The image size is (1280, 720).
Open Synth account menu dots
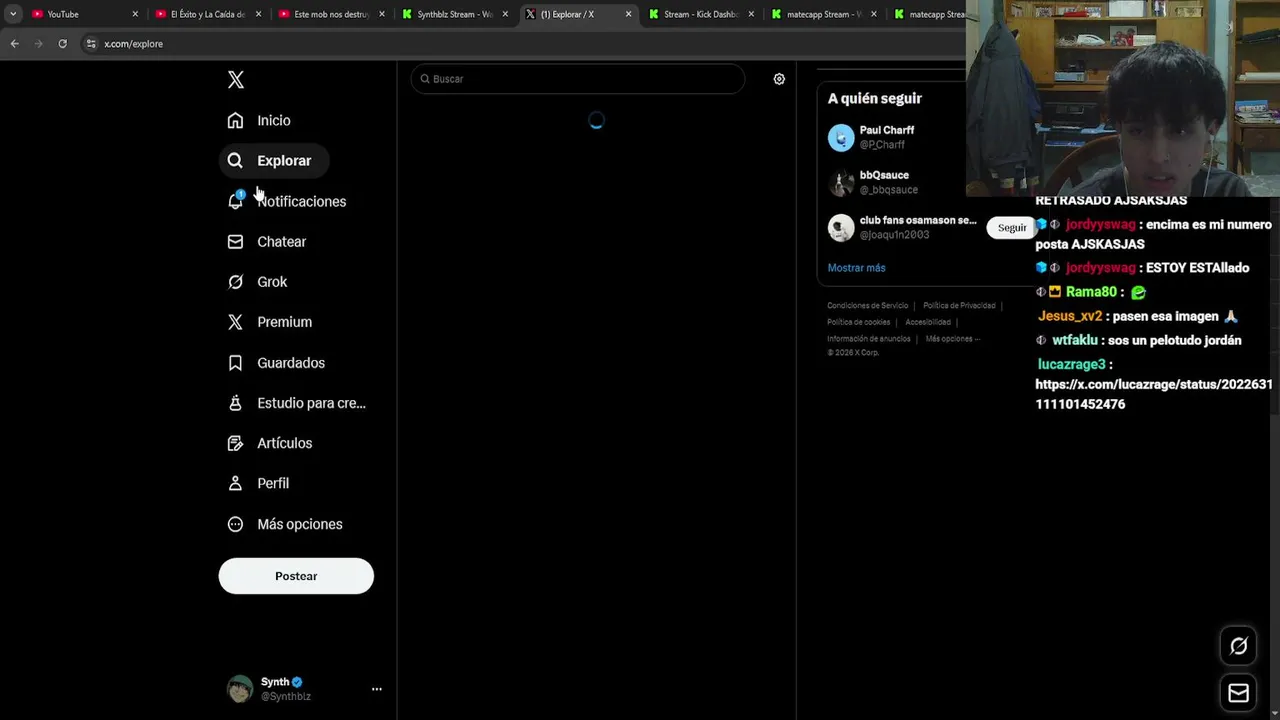click(x=377, y=689)
